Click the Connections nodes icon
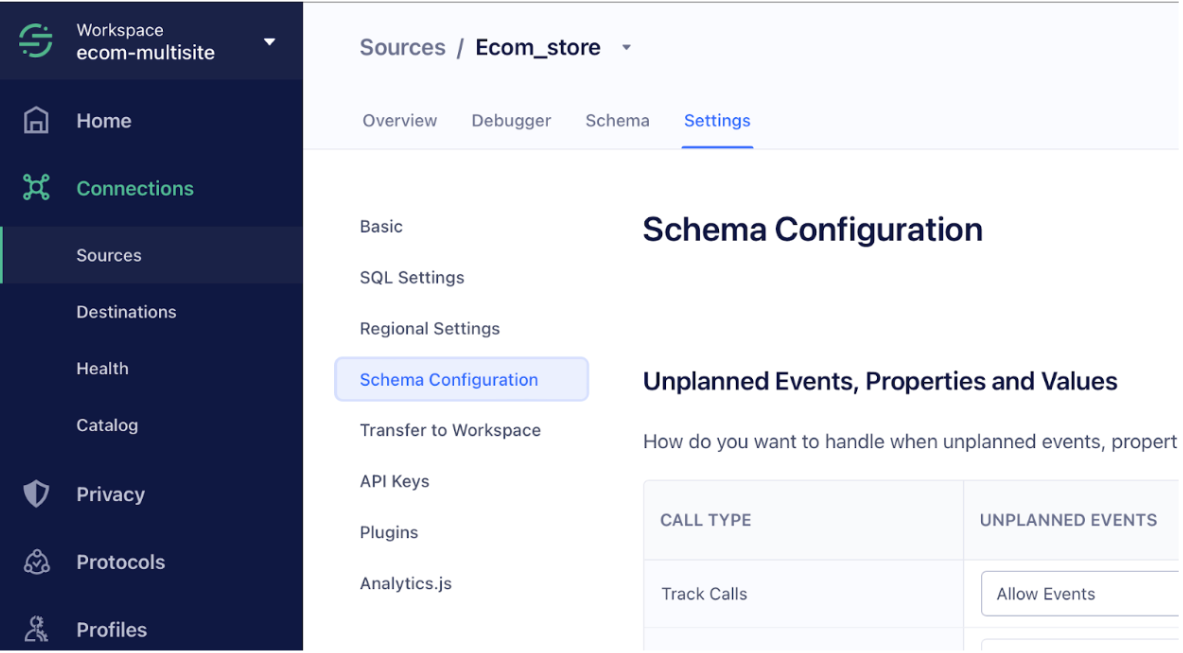Viewport: 1183px width, 653px height. [35, 188]
